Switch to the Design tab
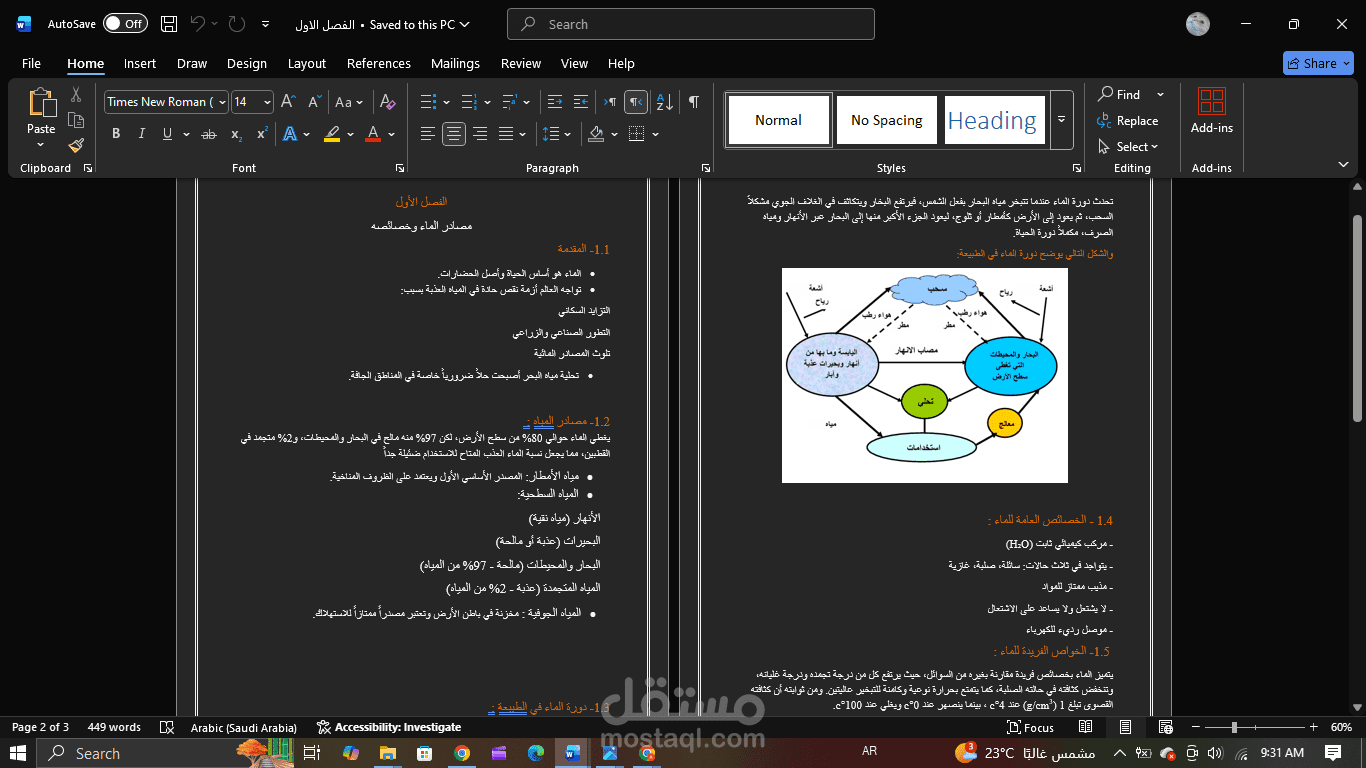The image size is (1366, 768). tap(246, 63)
